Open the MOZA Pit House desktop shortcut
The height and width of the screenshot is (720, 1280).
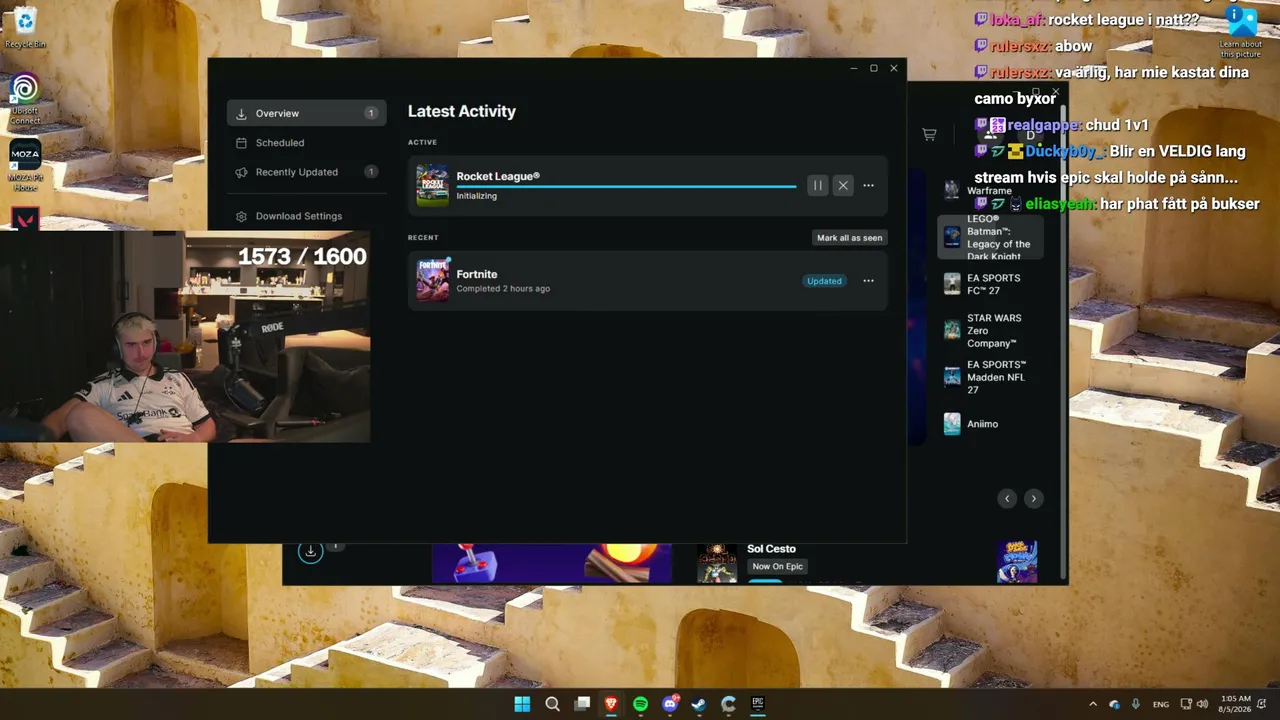tap(25, 166)
